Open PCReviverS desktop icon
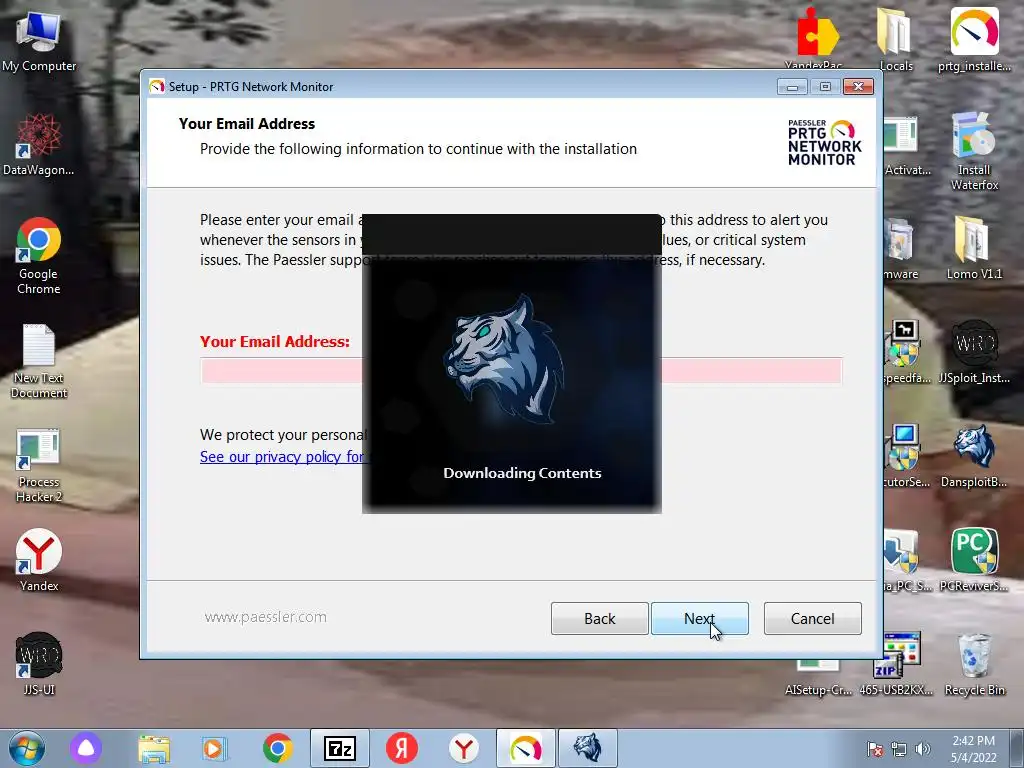This screenshot has height=768, width=1024. tap(974, 560)
